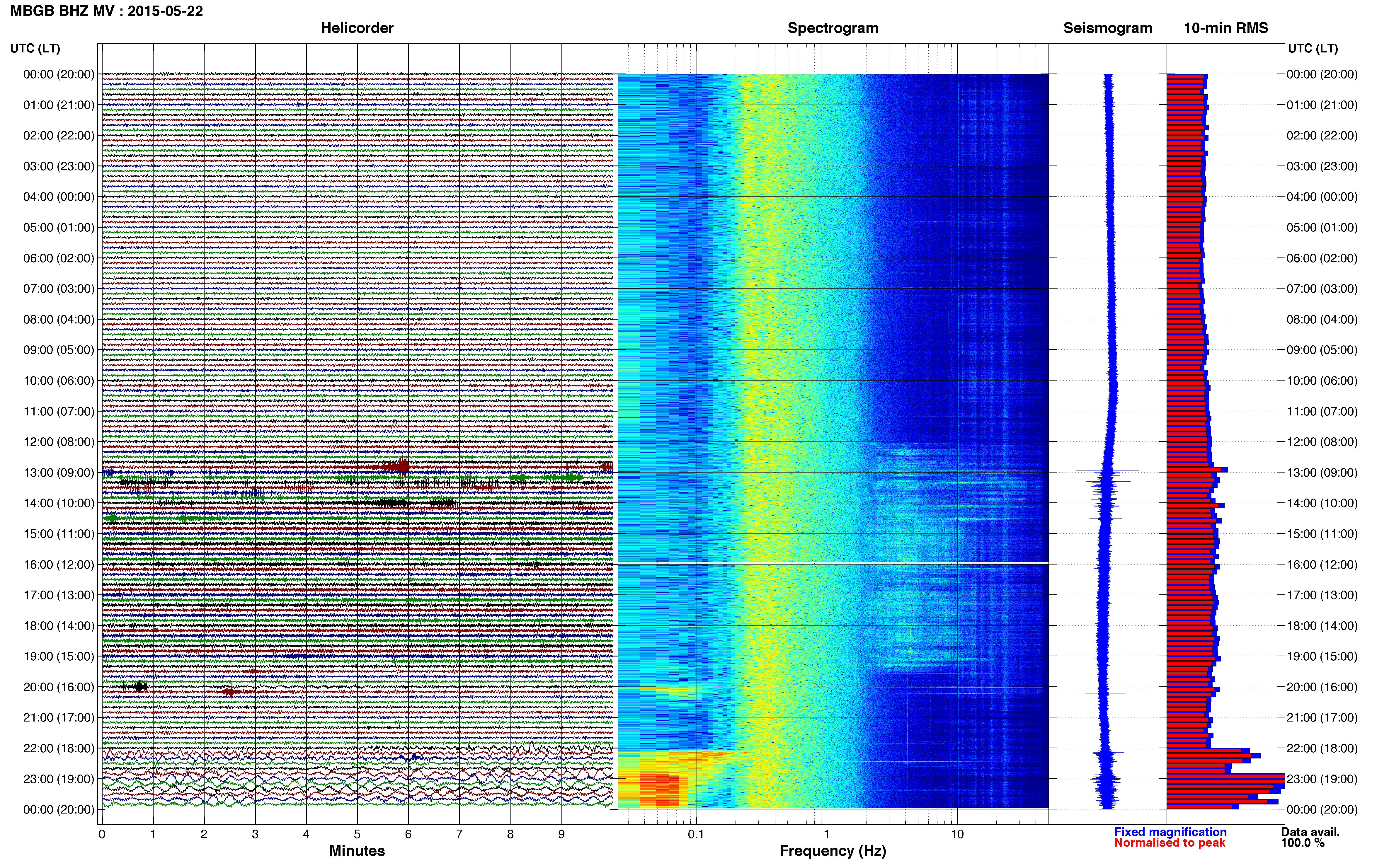Click right time label 22:00 (18:00)

[x=1322, y=748]
